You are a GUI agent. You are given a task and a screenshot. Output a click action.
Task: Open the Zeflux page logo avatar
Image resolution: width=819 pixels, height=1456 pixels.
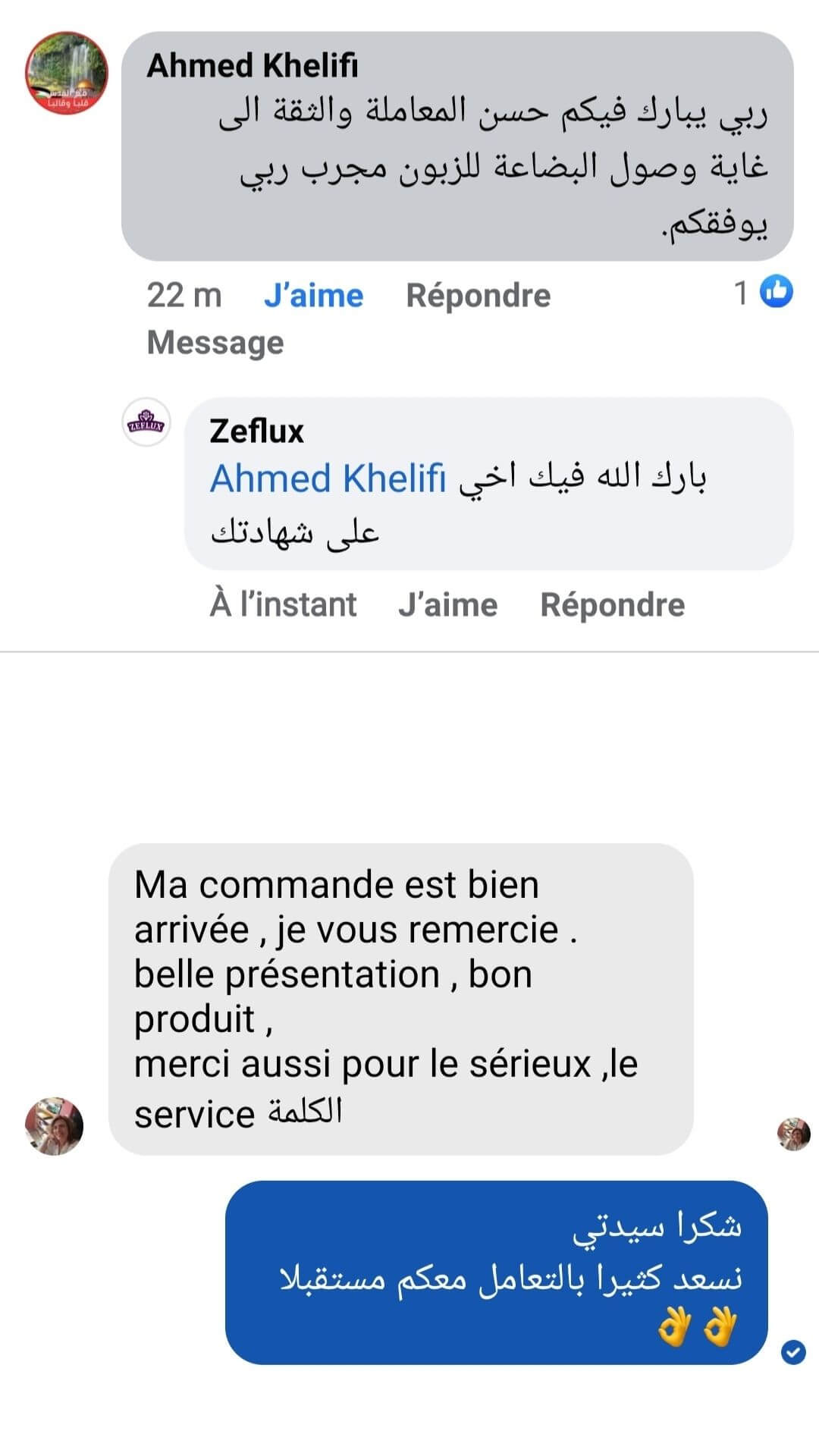[x=146, y=422]
